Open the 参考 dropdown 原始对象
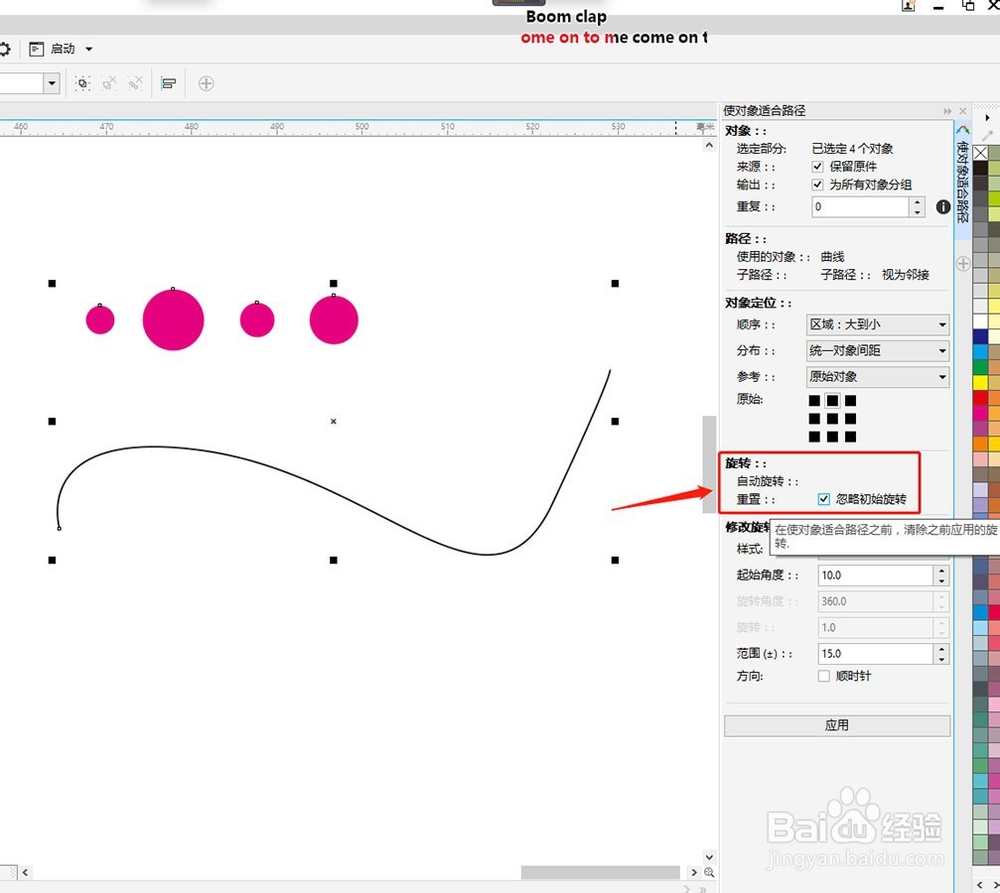 [878, 377]
